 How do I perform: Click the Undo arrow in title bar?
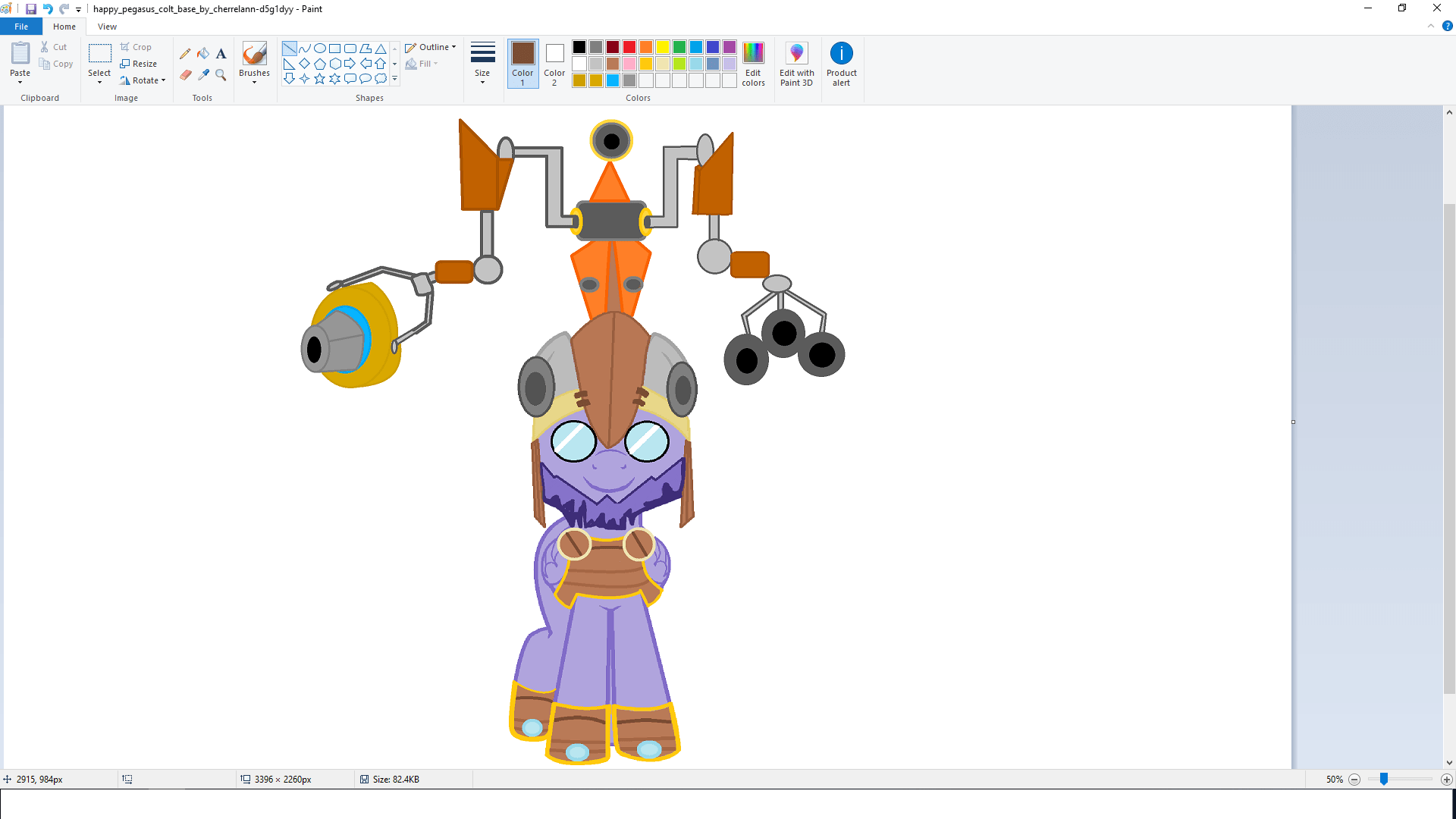(x=47, y=9)
